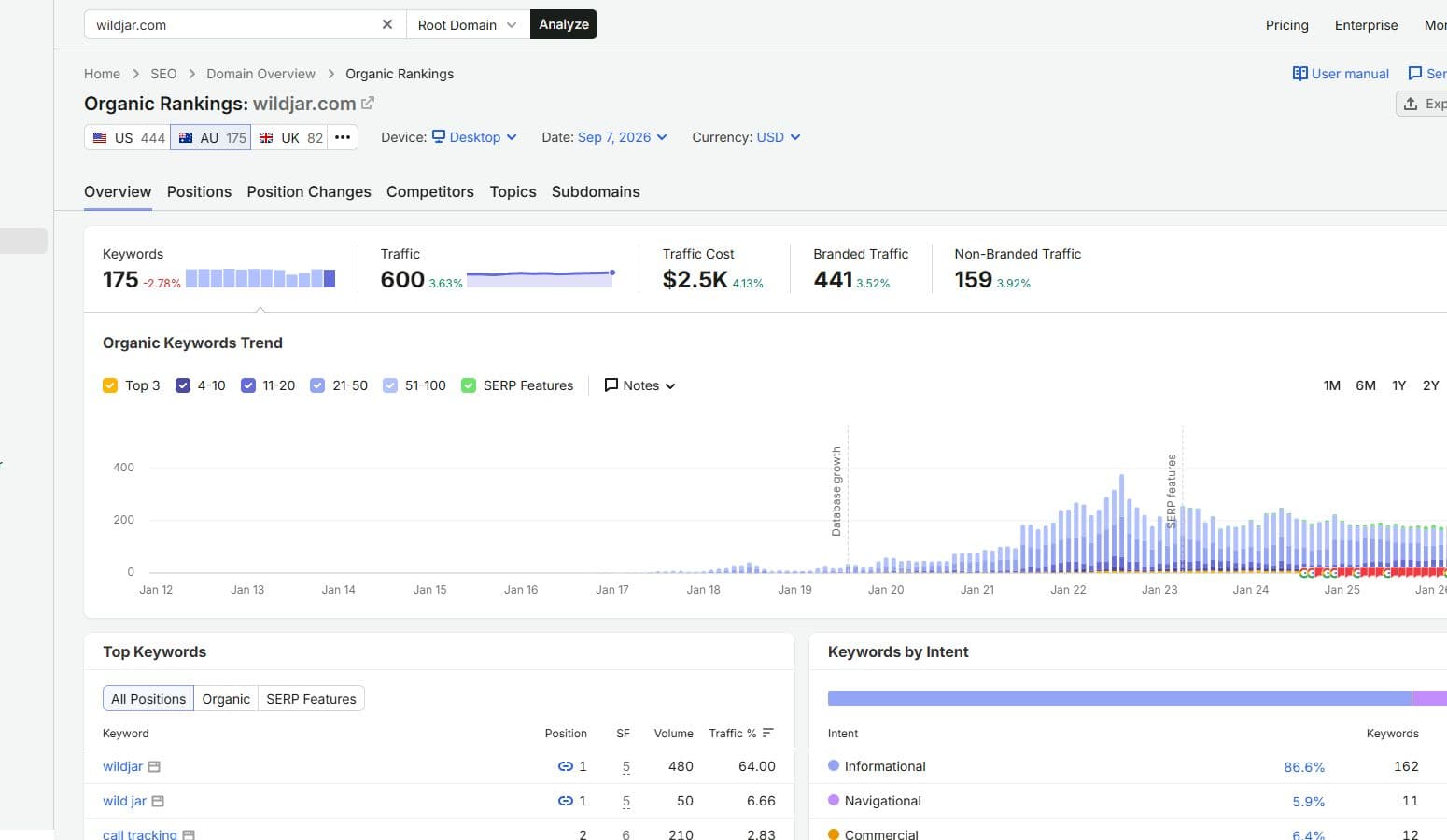Screen dimensions: 1447x840
Task: Open the Root Domain dropdown
Action: pyautogui.click(x=468, y=24)
